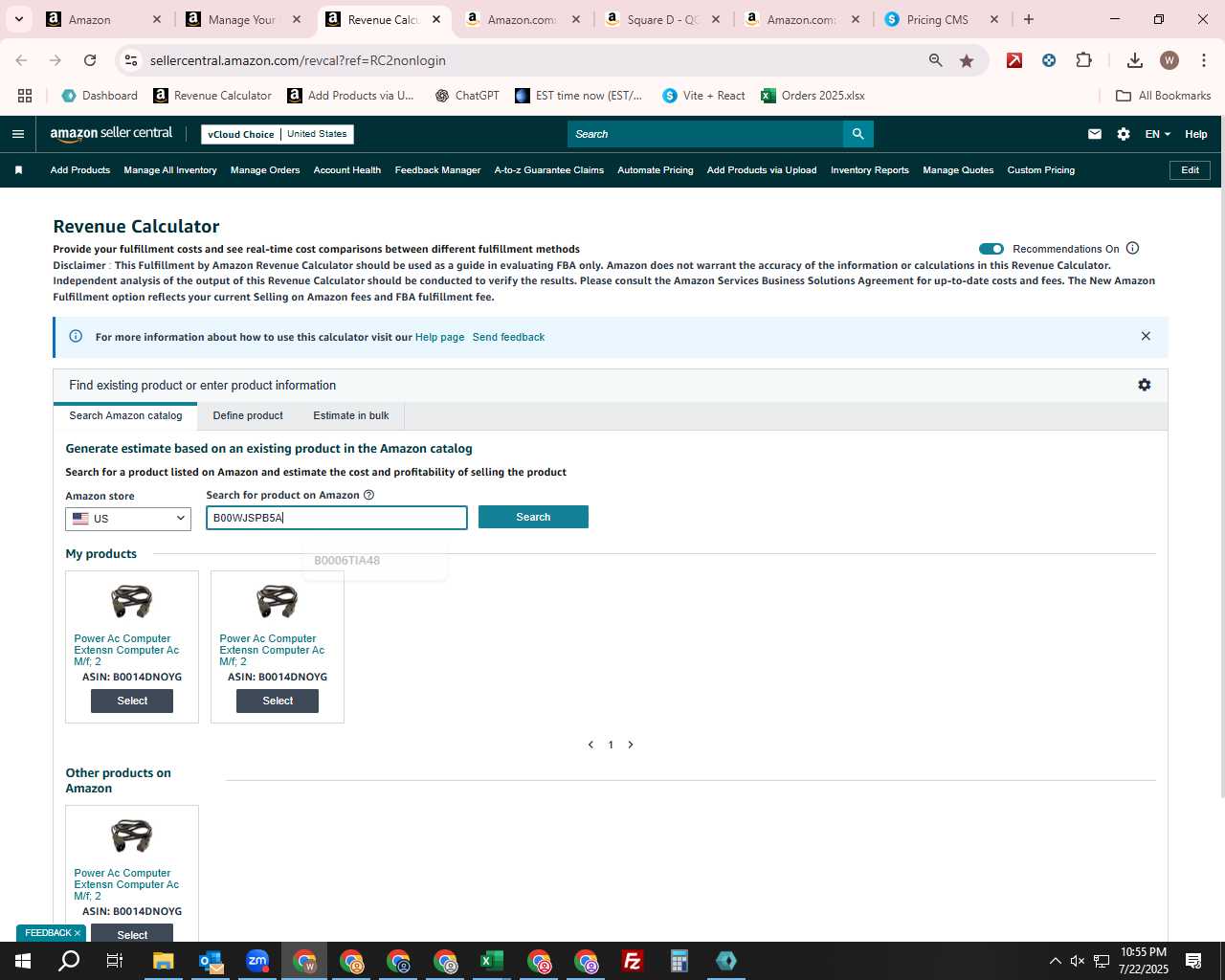Open Help page link

439,337
